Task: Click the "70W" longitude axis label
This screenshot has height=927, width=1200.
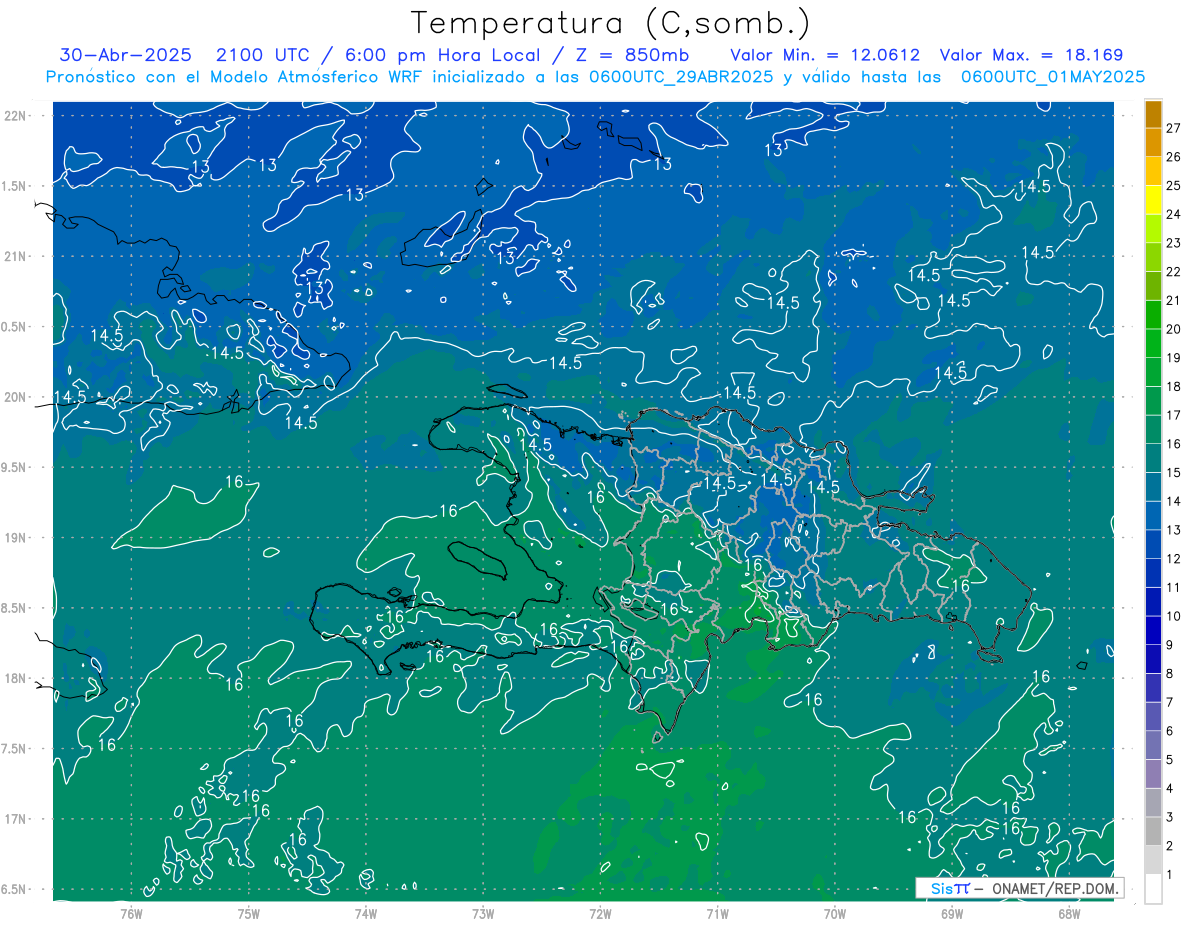Action: click(x=835, y=913)
